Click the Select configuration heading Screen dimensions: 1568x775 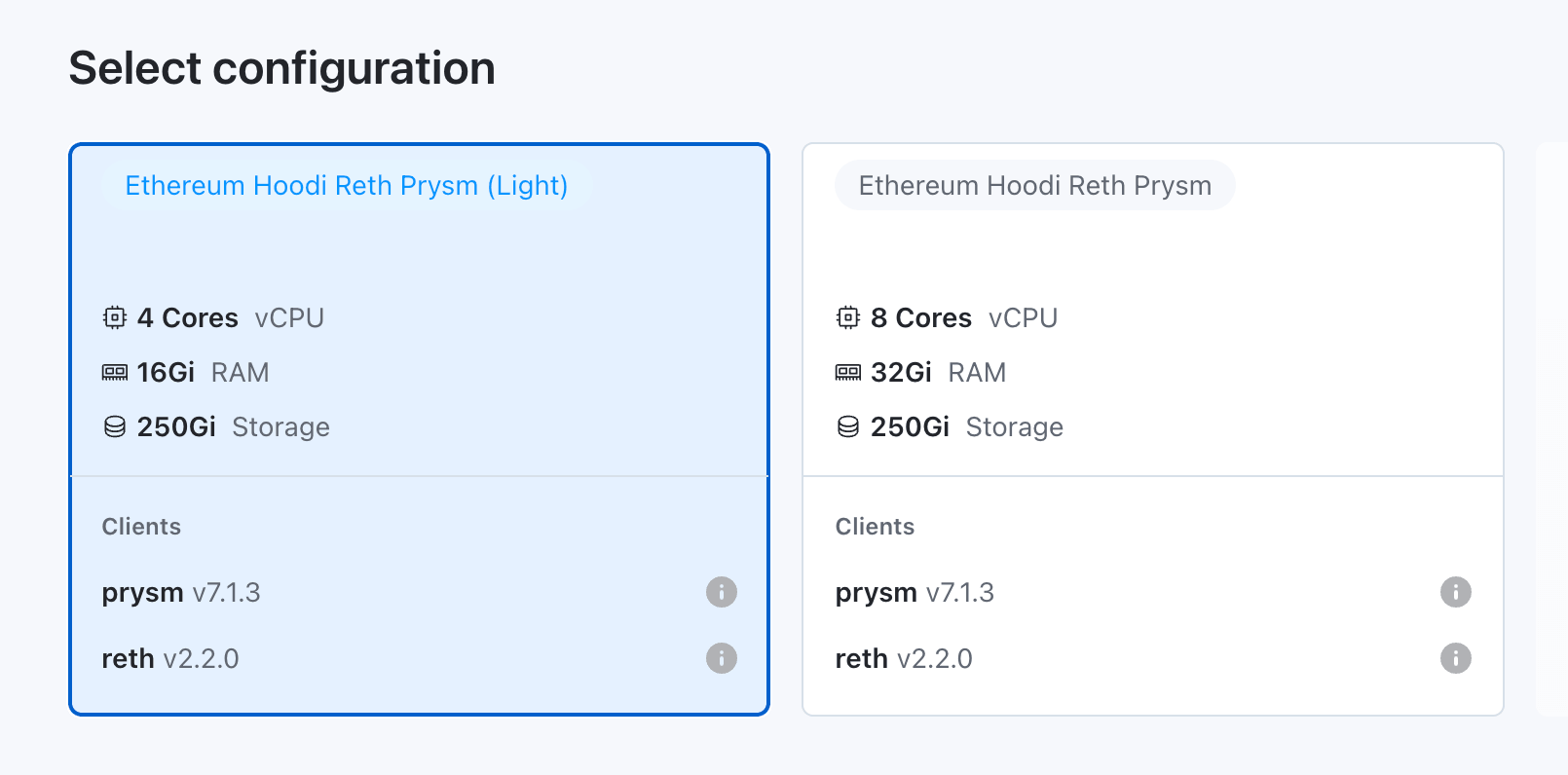282,68
